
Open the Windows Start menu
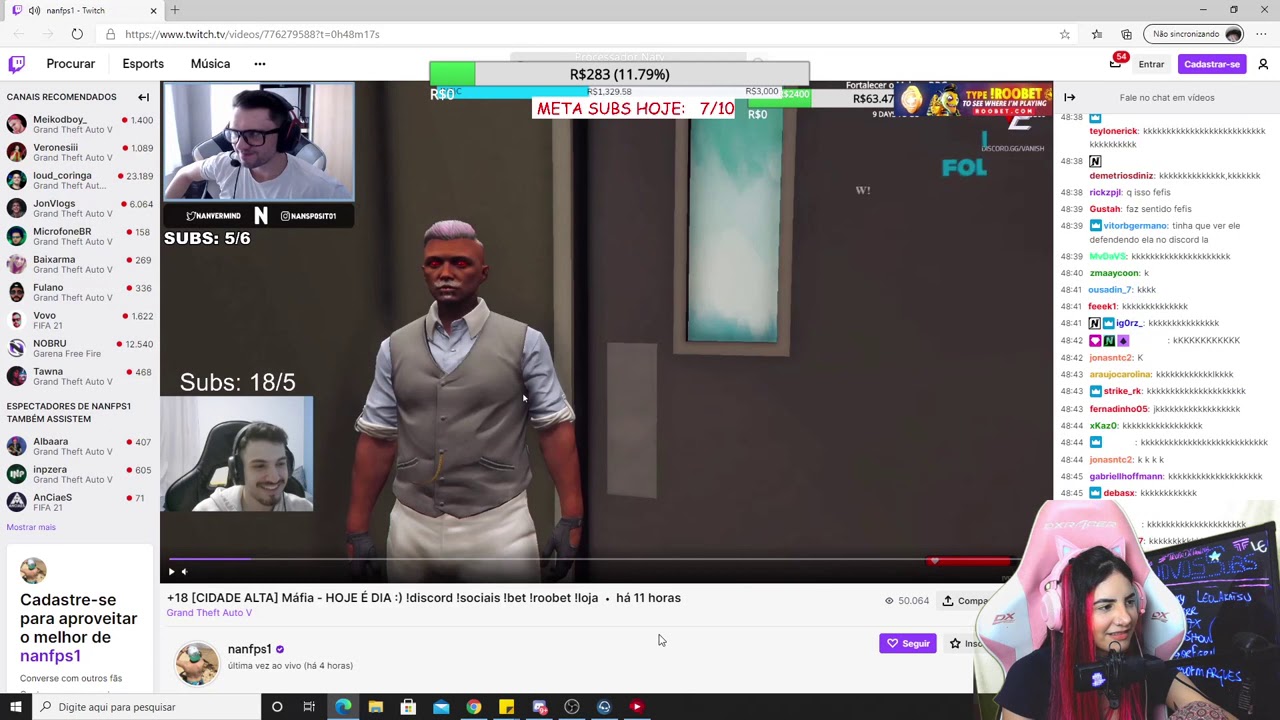16,707
